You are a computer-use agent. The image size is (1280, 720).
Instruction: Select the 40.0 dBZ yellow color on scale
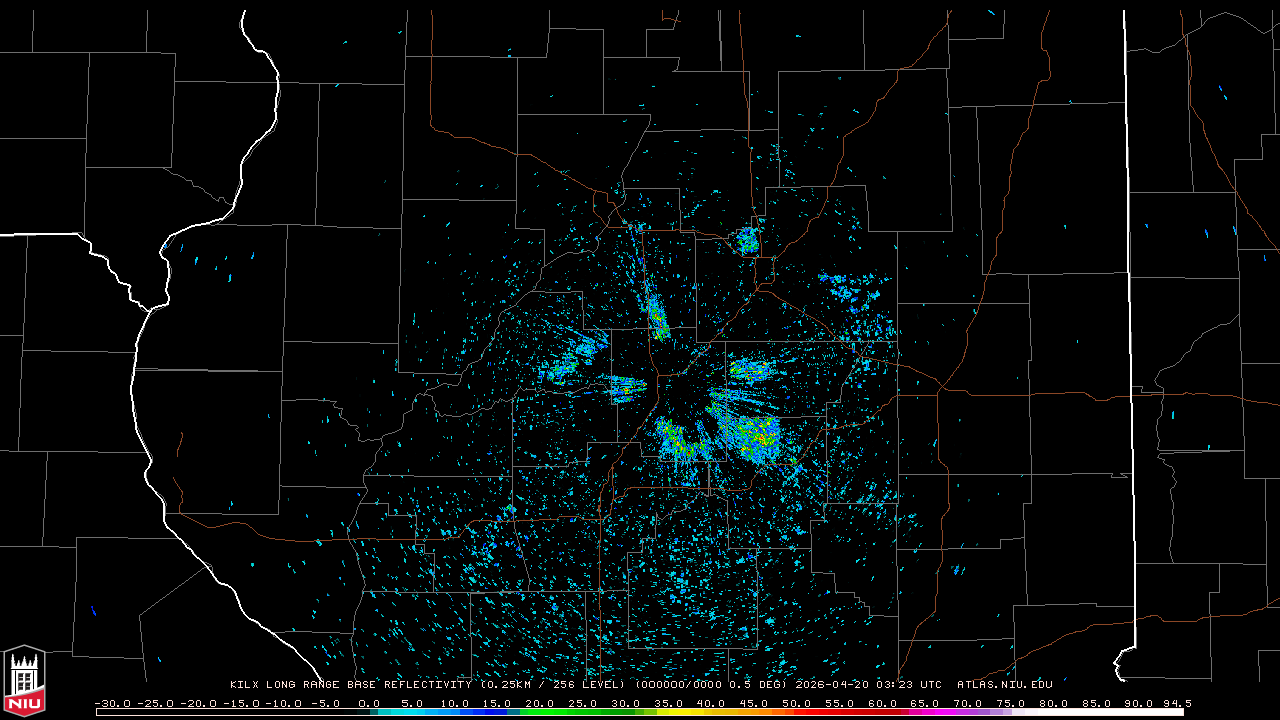[x=712, y=712]
